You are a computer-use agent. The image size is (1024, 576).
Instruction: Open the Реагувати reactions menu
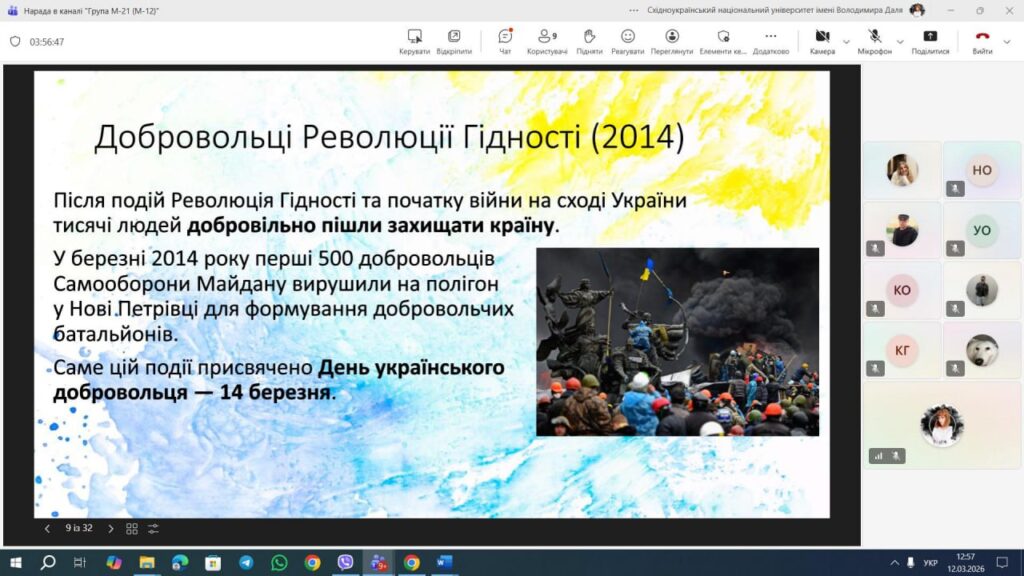627,41
